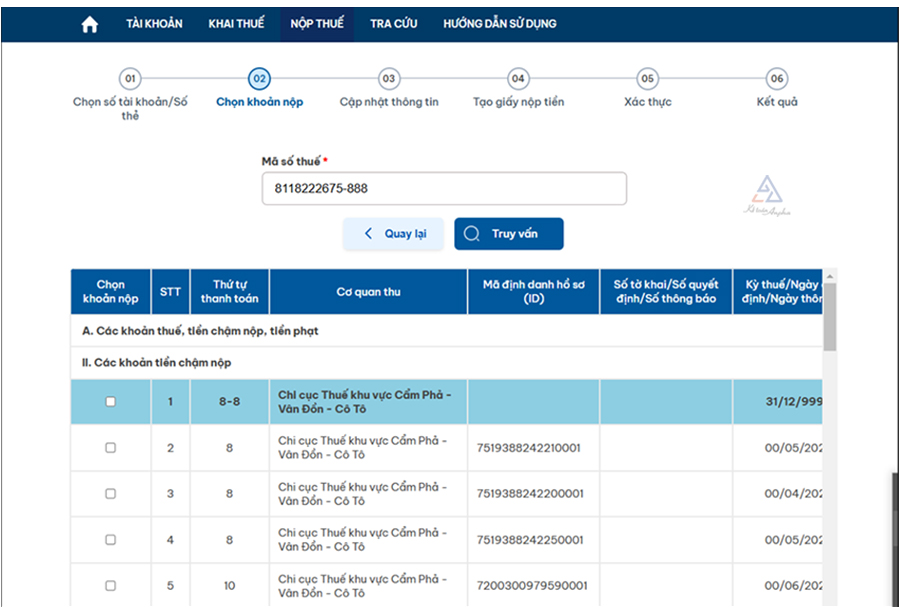Tick the checkbox for row 1

coord(111,401)
